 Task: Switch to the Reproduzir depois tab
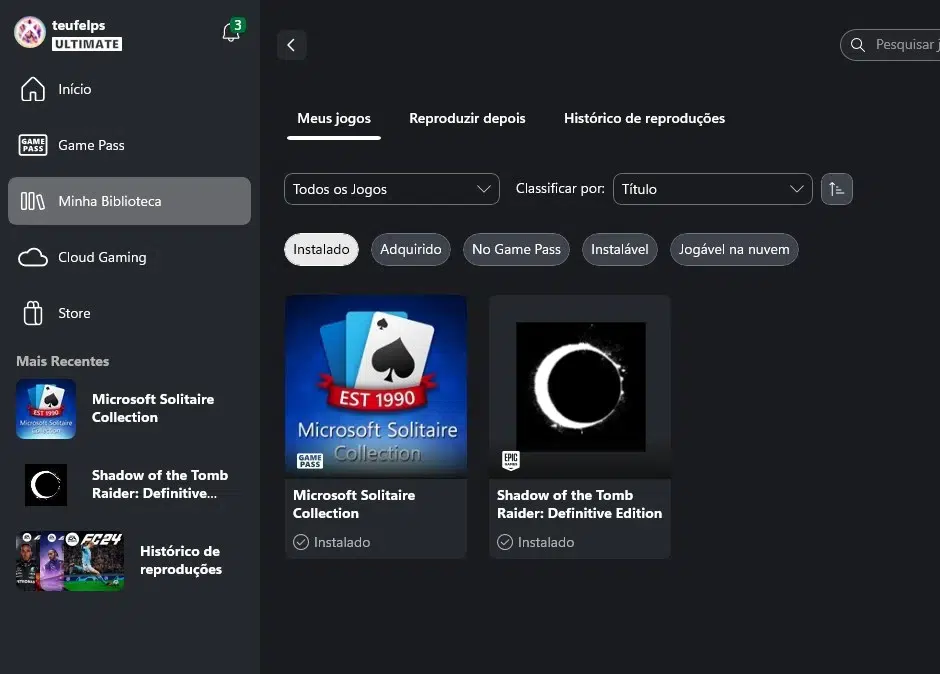[x=467, y=118]
